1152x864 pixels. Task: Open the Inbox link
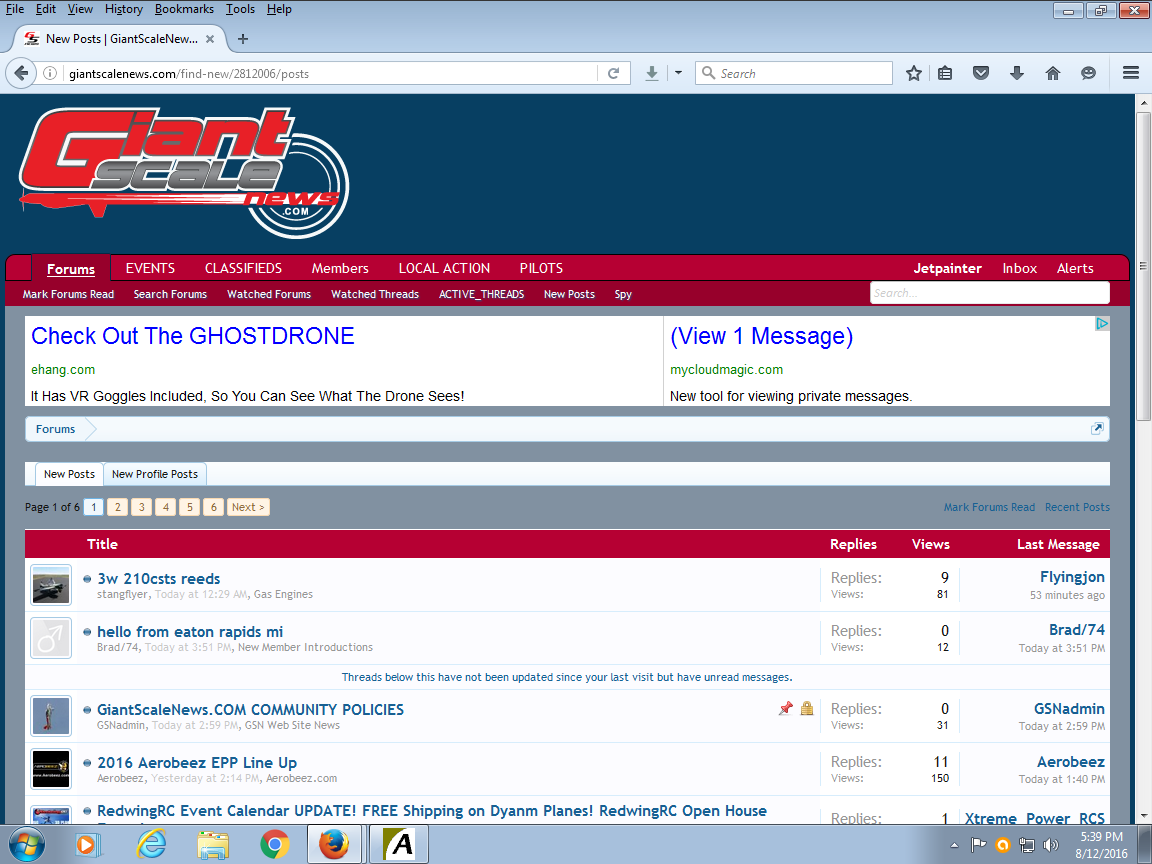tap(1020, 268)
